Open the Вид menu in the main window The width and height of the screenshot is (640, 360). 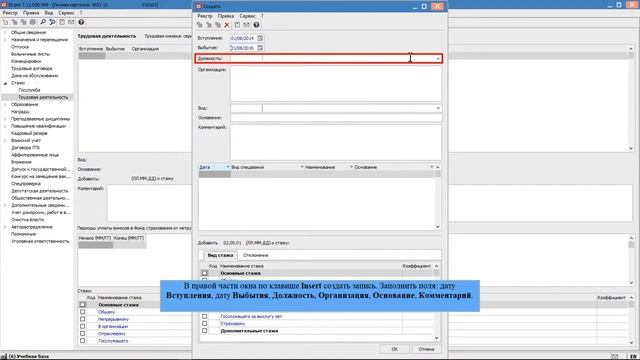(49, 13)
